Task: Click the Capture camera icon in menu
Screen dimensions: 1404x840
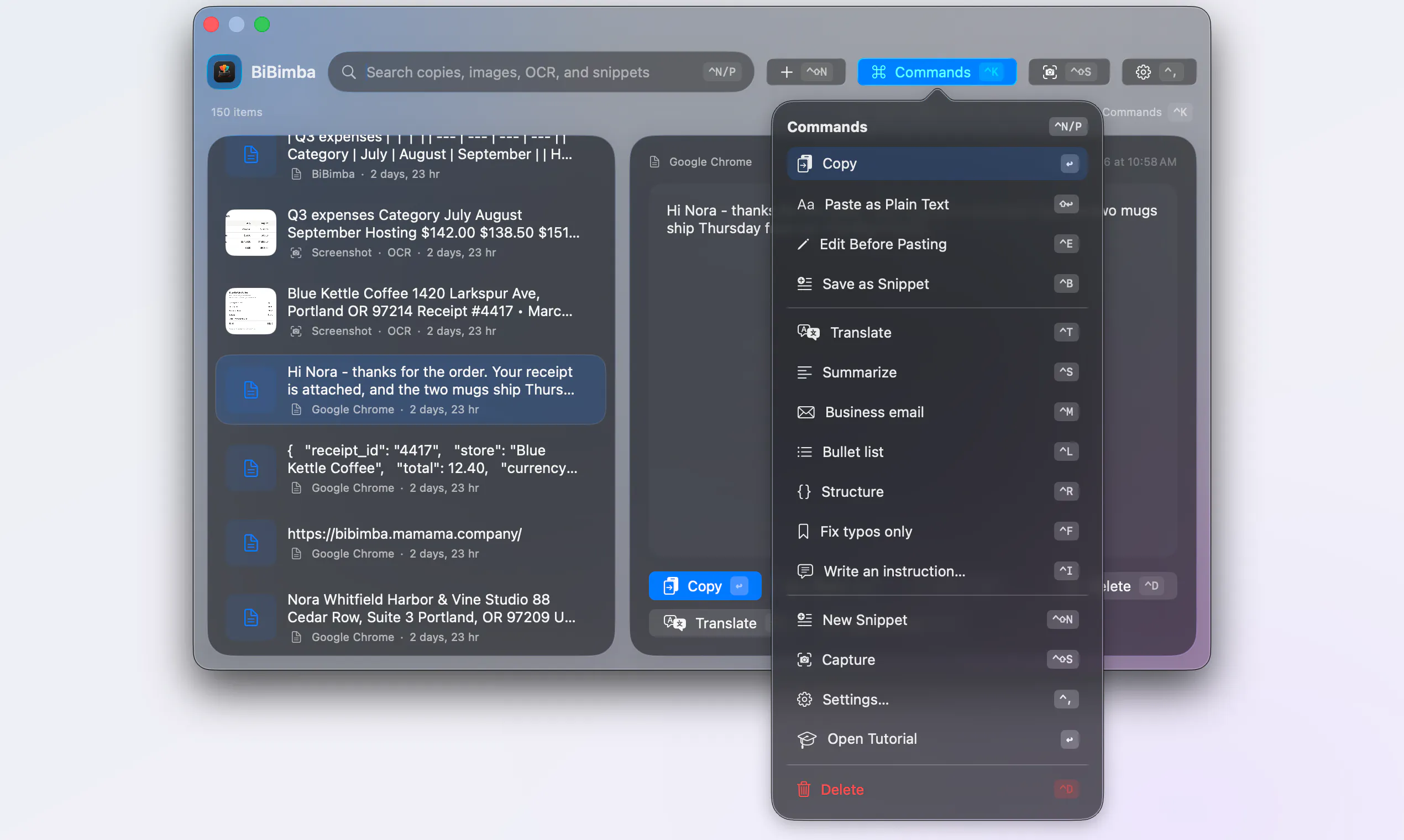Action: (x=804, y=659)
